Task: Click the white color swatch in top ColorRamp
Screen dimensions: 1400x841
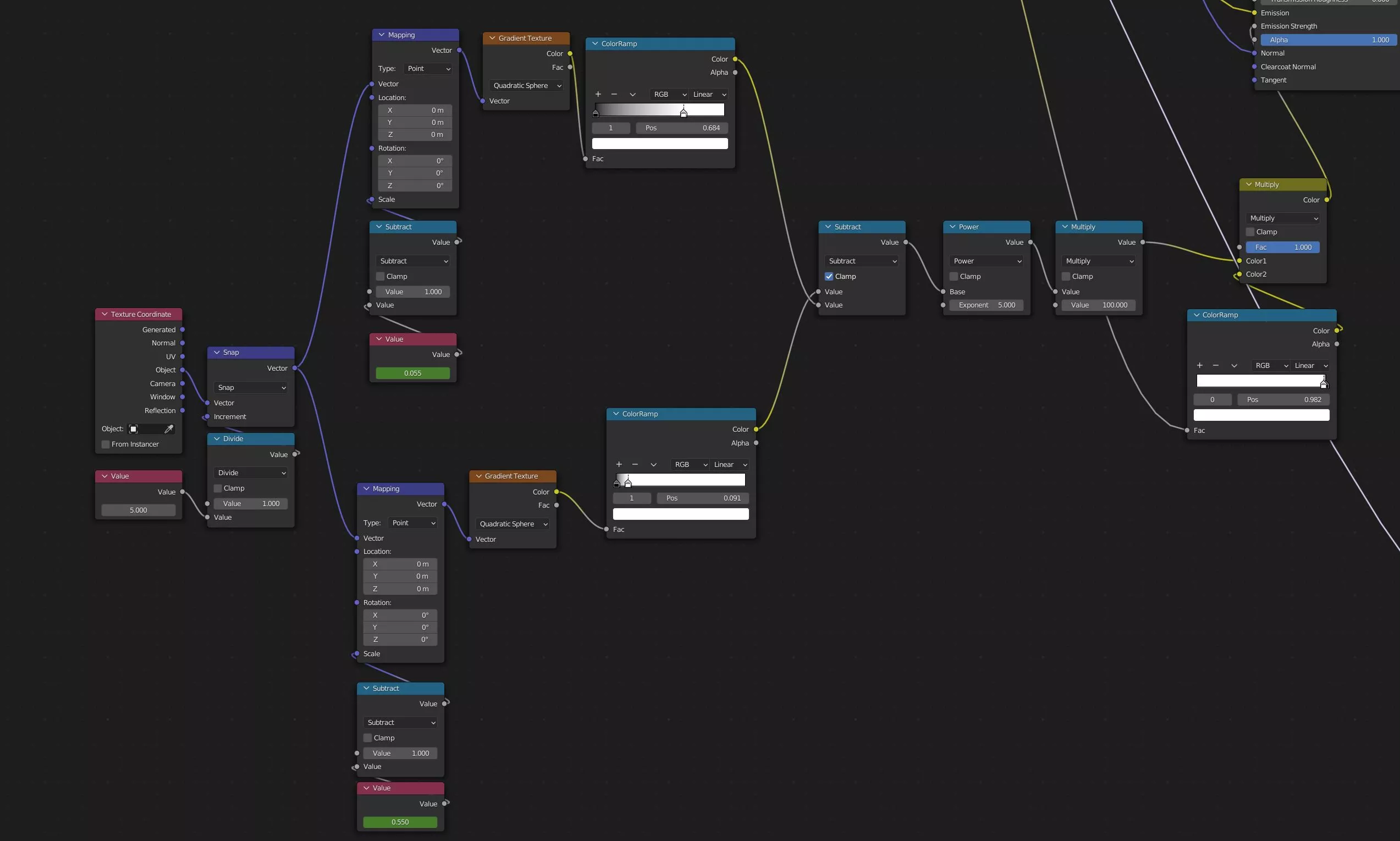Action: pos(659,144)
